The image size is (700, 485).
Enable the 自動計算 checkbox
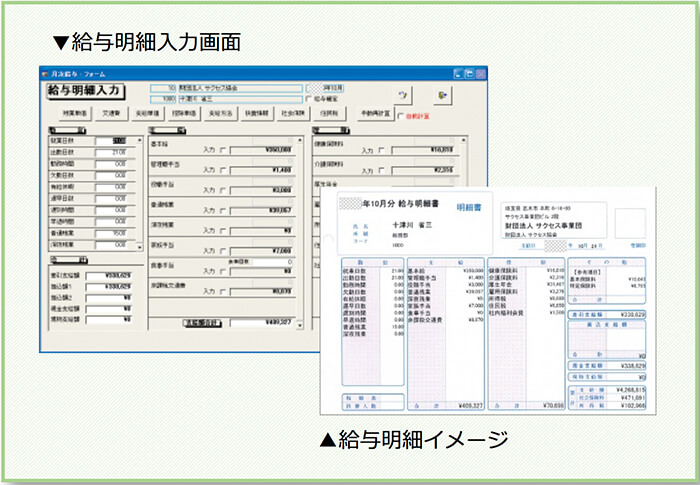(x=401, y=115)
